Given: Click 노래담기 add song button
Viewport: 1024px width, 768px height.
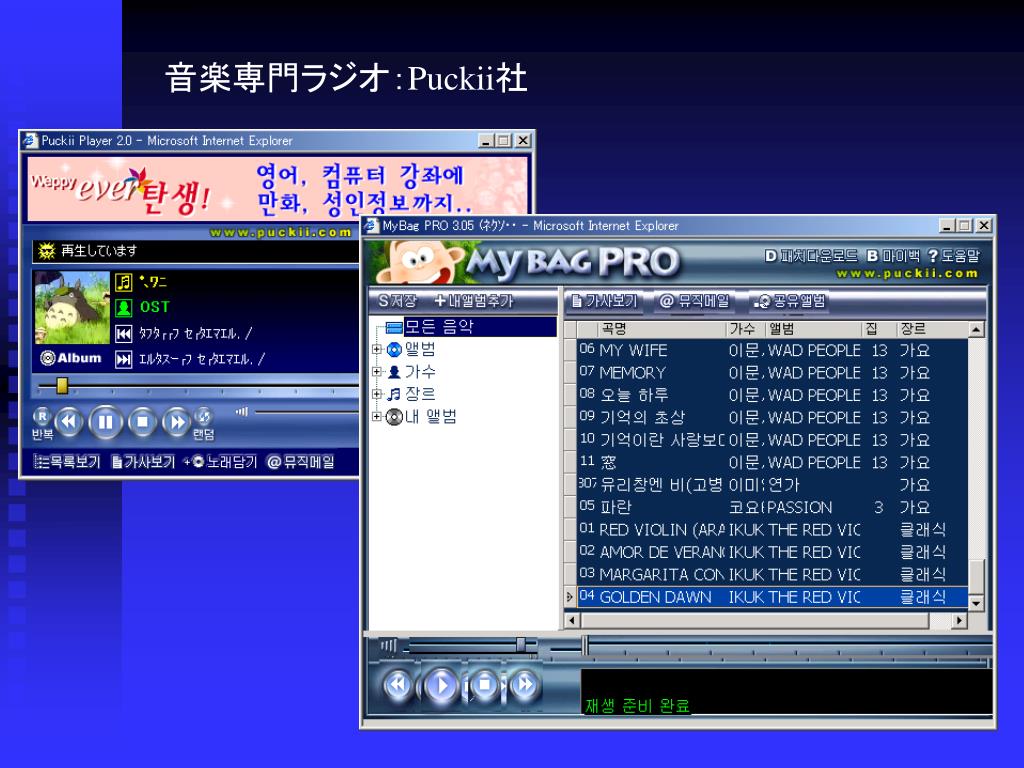Looking at the screenshot, I should [x=220, y=462].
